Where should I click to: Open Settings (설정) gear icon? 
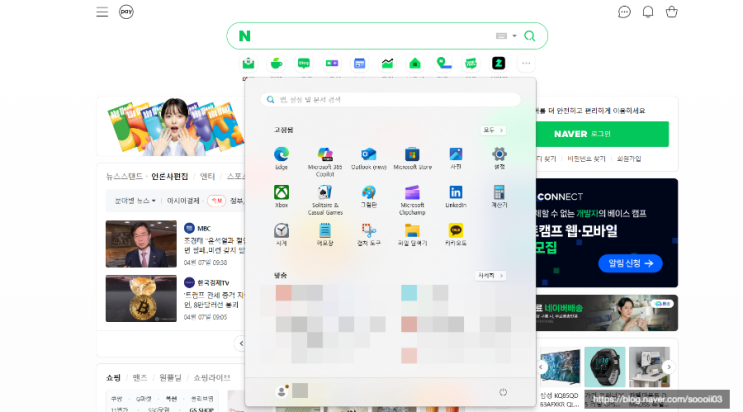(499, 155)
